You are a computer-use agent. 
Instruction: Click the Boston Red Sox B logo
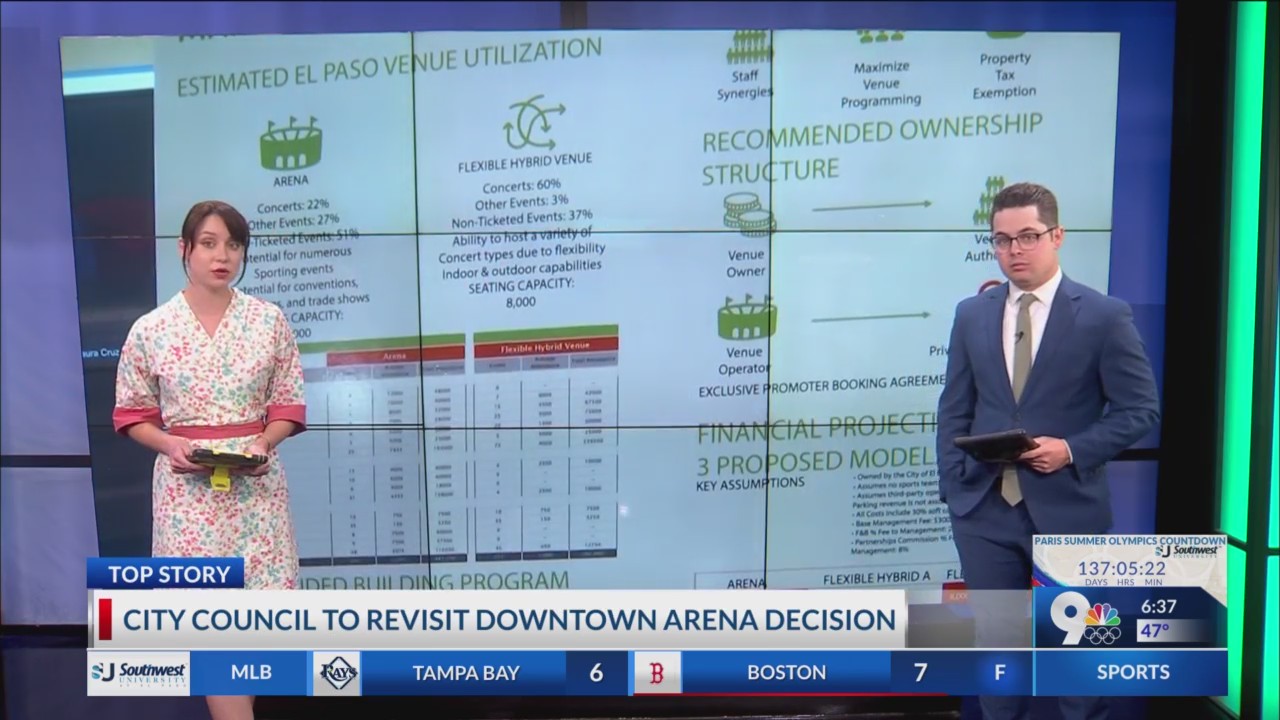coord(657,672)
